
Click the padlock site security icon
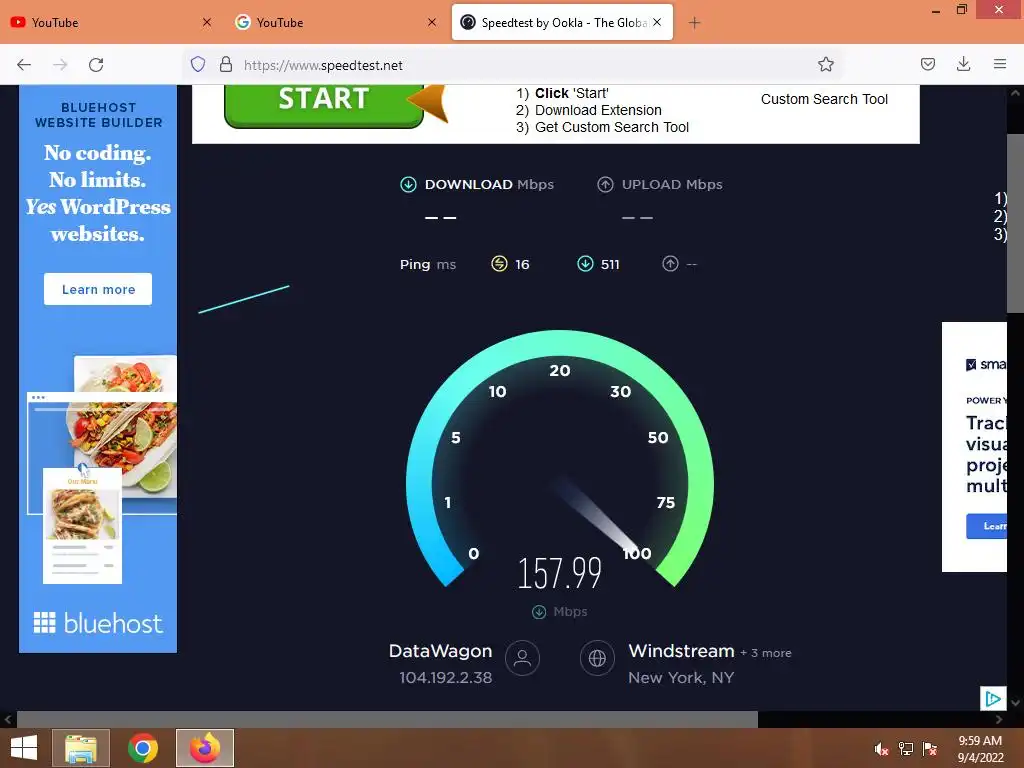coord(226,64)
